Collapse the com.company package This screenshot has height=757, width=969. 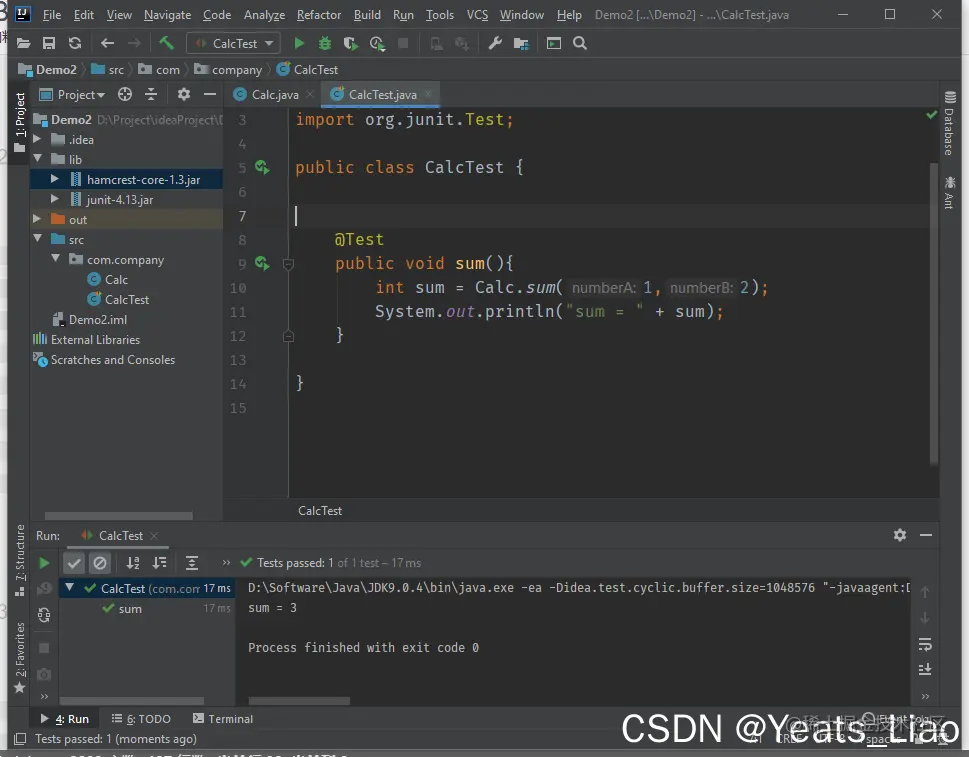[x=56, y=259]
